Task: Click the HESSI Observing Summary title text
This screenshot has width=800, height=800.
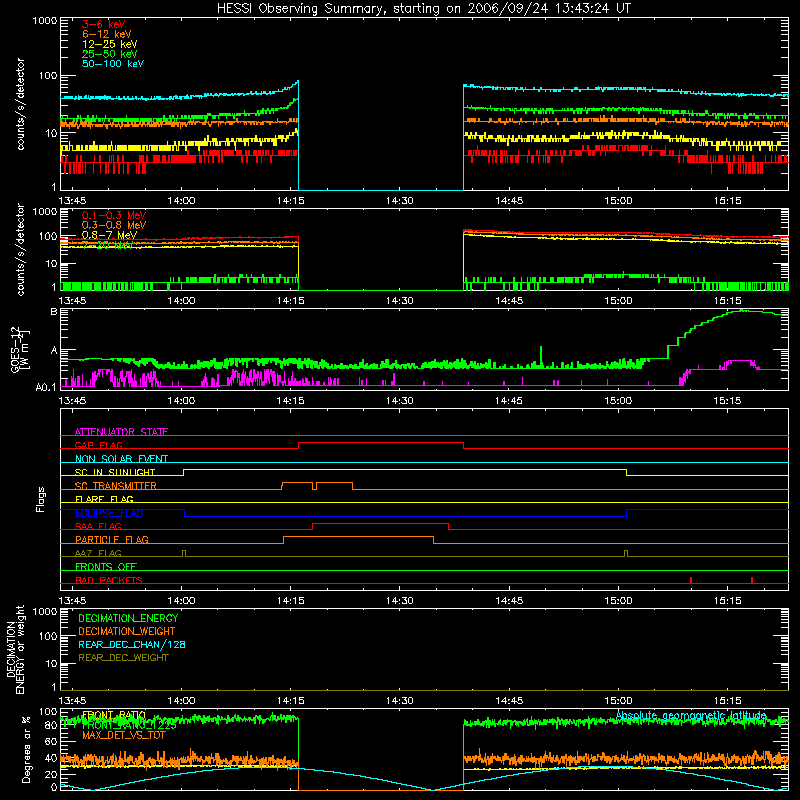Action: click(x=423, y=9)
